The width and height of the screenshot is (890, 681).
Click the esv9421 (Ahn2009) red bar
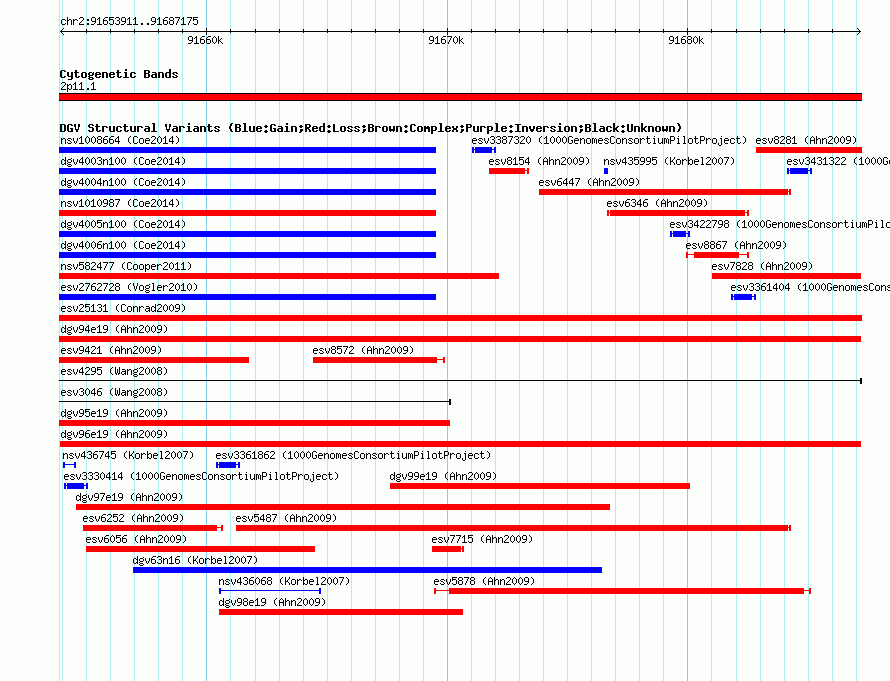pyautogui.click(x=154, y=360)
